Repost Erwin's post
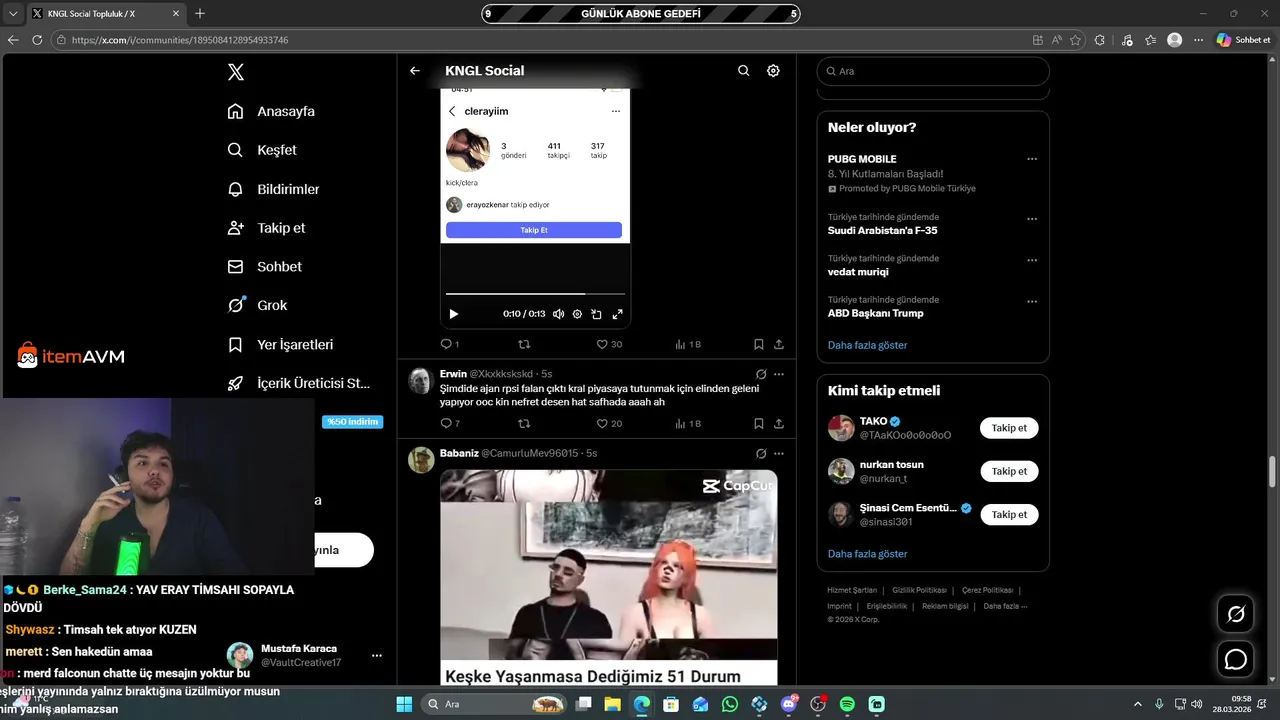The width and height of the screenshot is (1280, 720). (524, 424)
